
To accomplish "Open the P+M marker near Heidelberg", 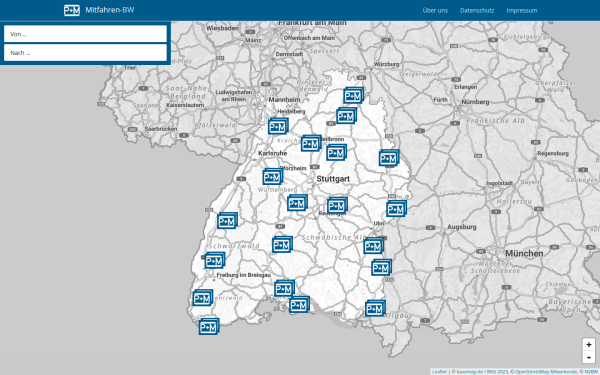I will 278,126.
